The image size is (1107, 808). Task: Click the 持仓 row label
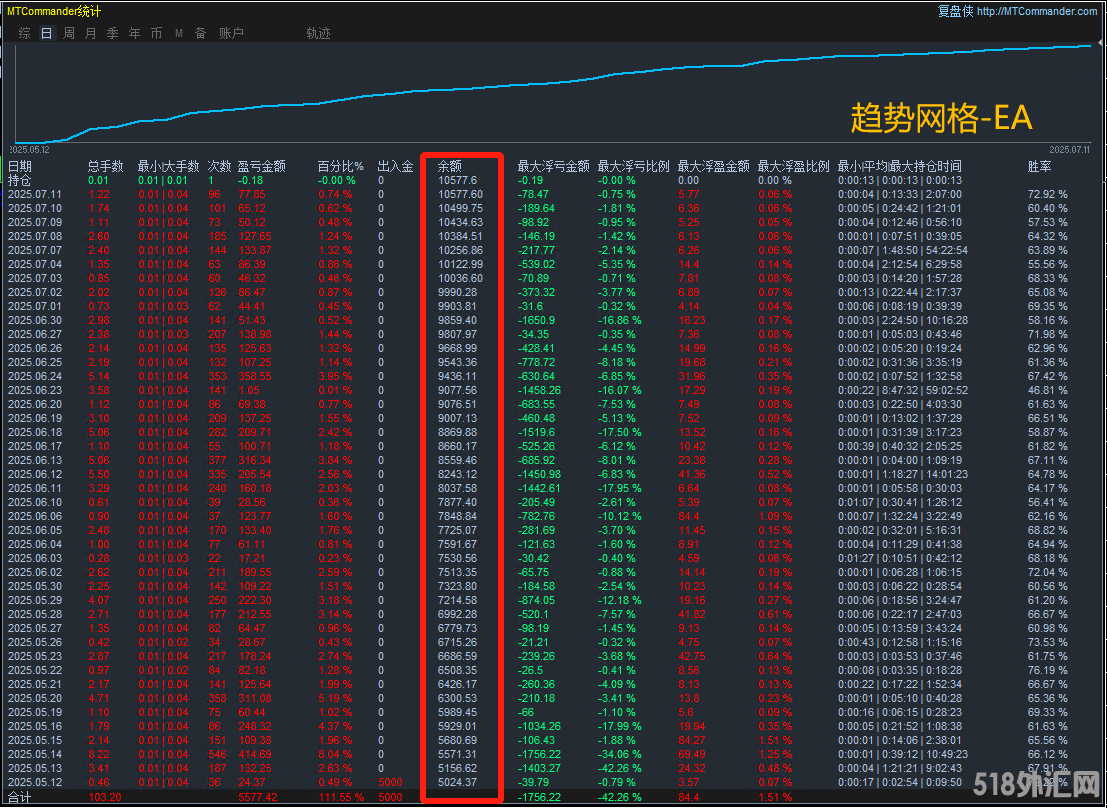click(x=20, y=180)
